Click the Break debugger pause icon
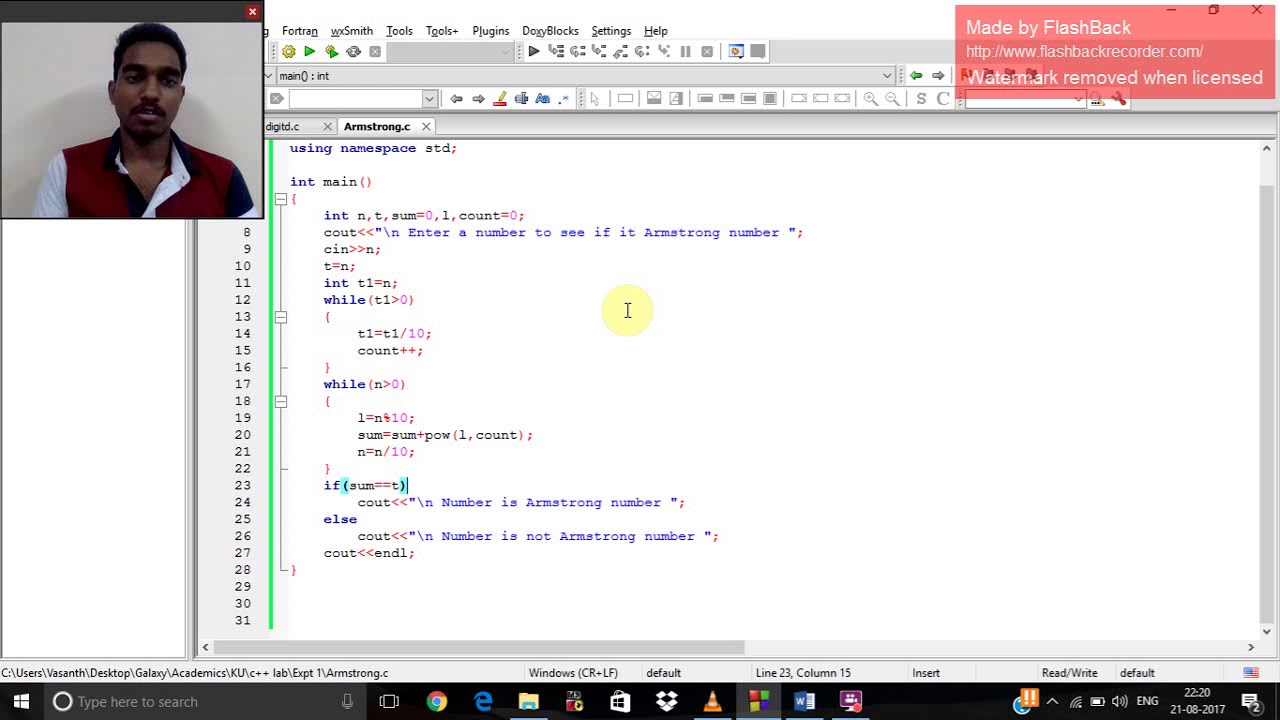The height and width of the screenshot is (720, 1280). coord(685,52)
